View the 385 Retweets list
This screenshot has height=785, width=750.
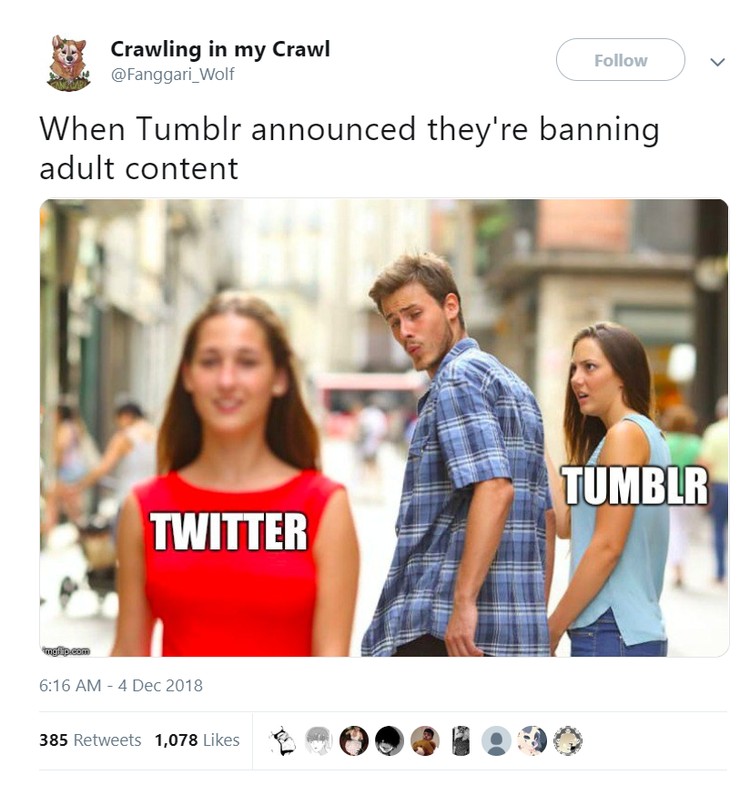pos(90,739)
